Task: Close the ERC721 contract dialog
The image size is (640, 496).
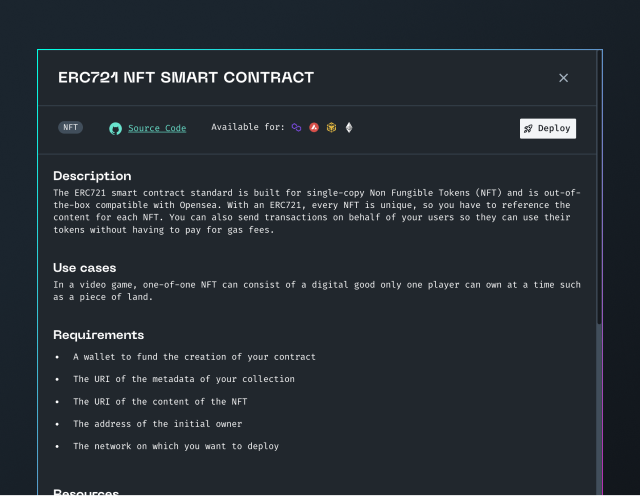Action: pyautogui.click(x=563, y=78)
